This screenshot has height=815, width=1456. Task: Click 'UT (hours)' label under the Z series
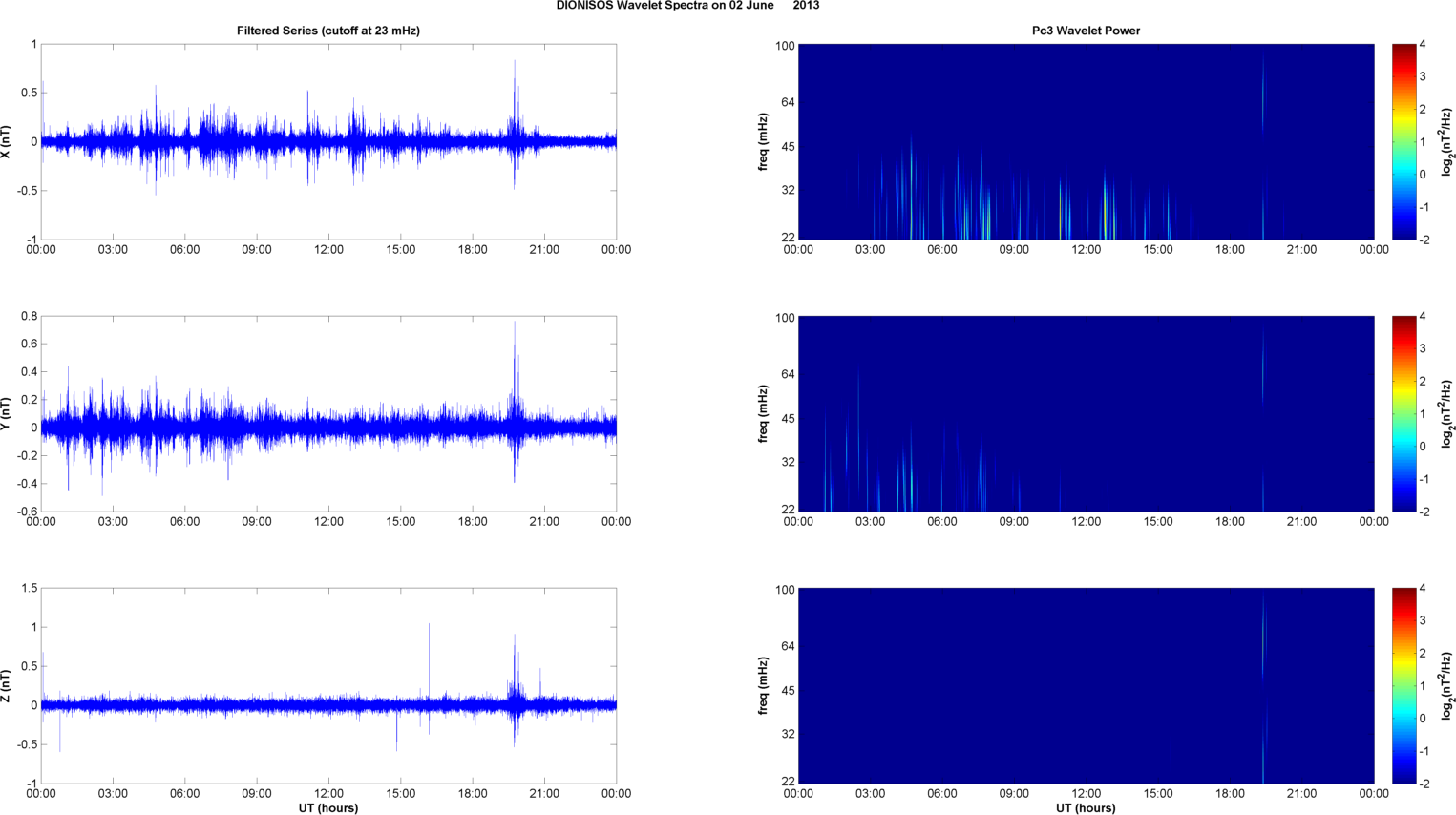click(328, 808)
